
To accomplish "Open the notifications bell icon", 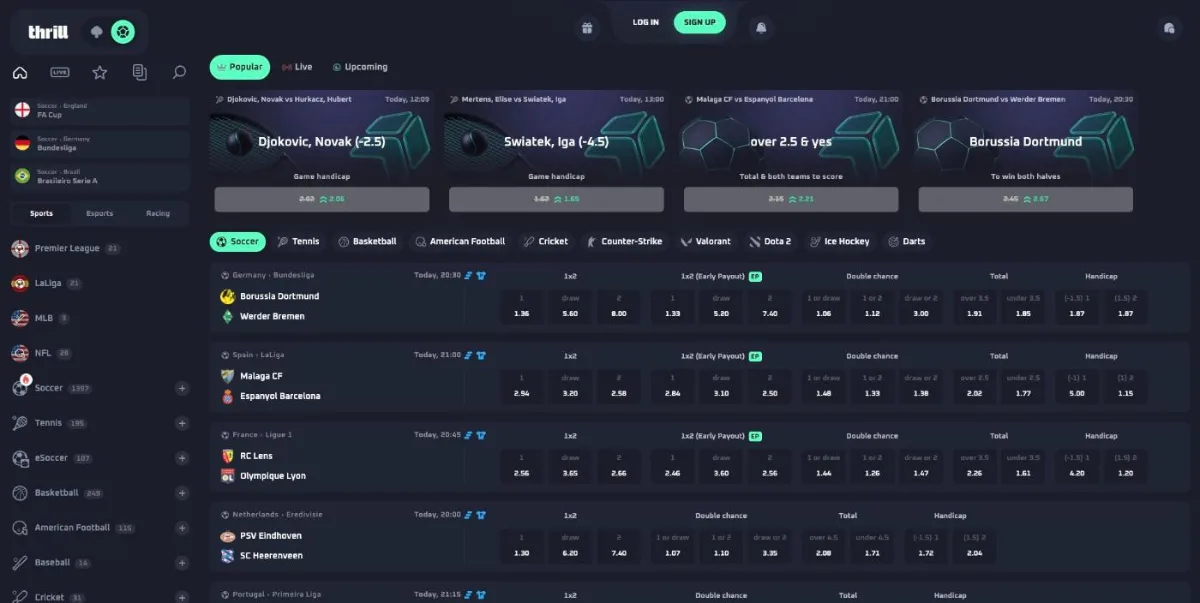I will tap(761, 28).
